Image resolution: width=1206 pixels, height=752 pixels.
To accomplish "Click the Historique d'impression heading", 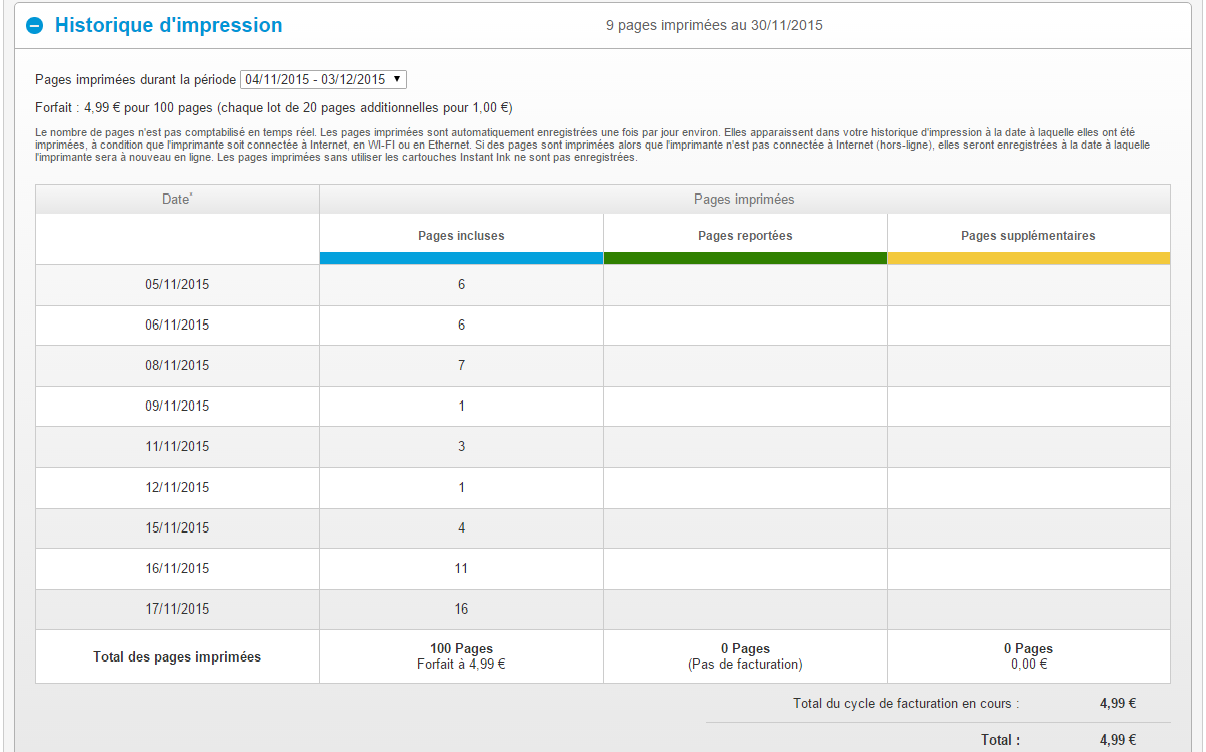I will [x=168, y=26].
